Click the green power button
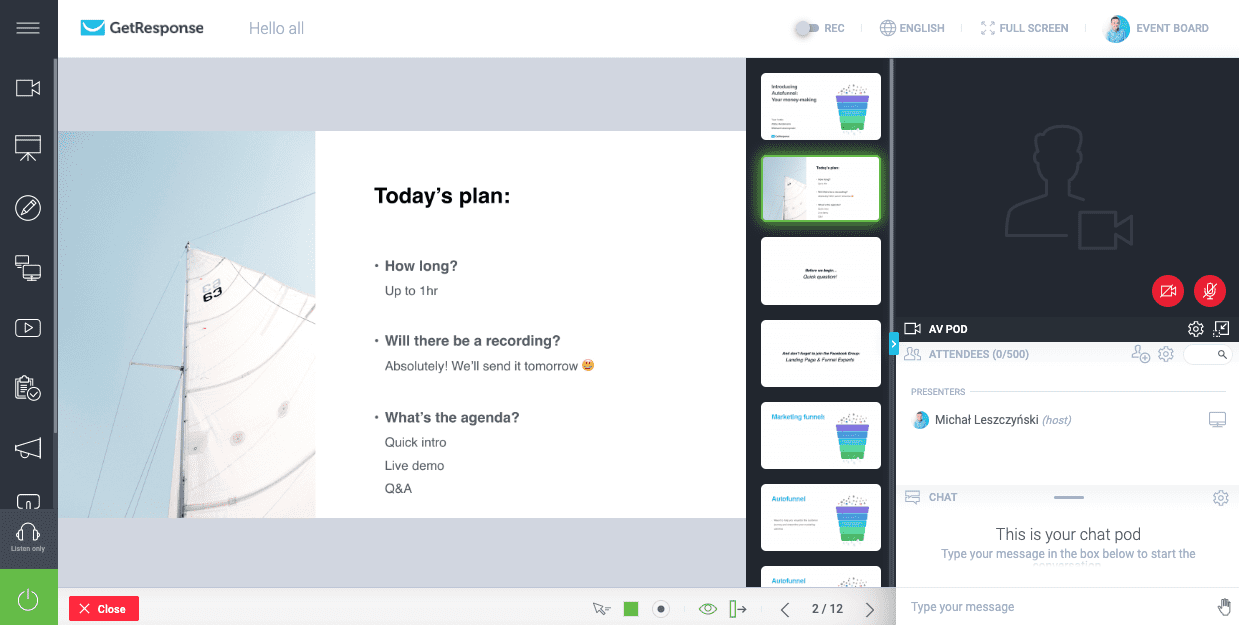The width and height of the screenshot is (1239, 625). click(x=28, y=598)
